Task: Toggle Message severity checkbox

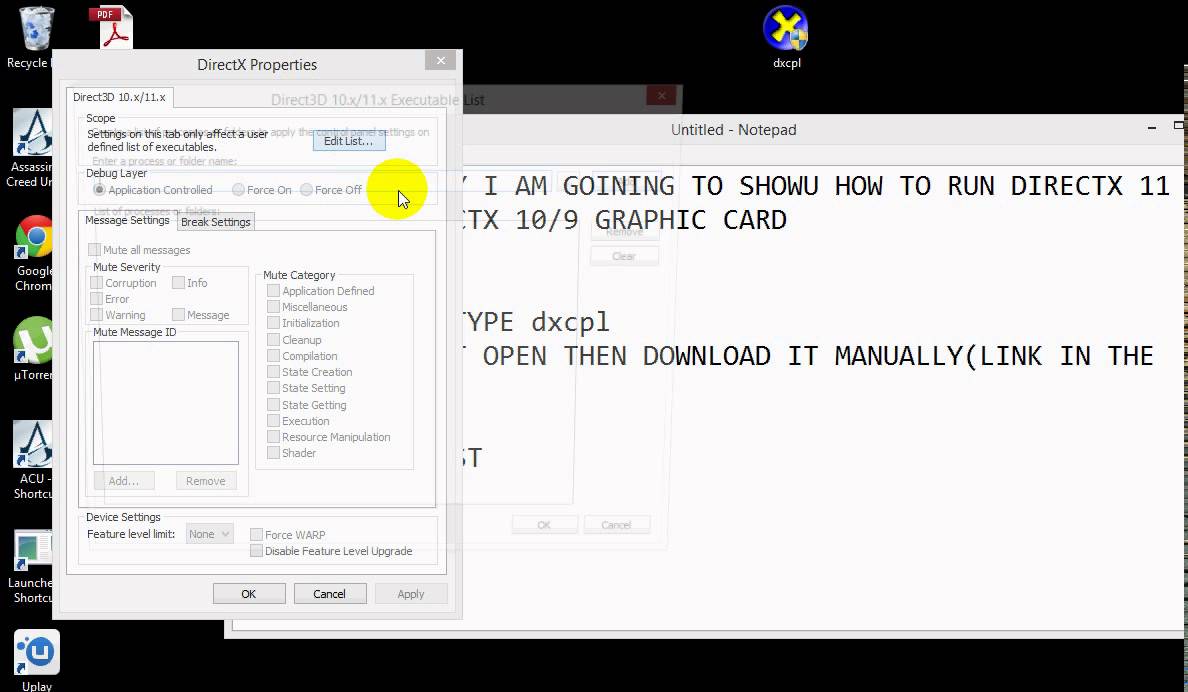Action: coord(179,315)
